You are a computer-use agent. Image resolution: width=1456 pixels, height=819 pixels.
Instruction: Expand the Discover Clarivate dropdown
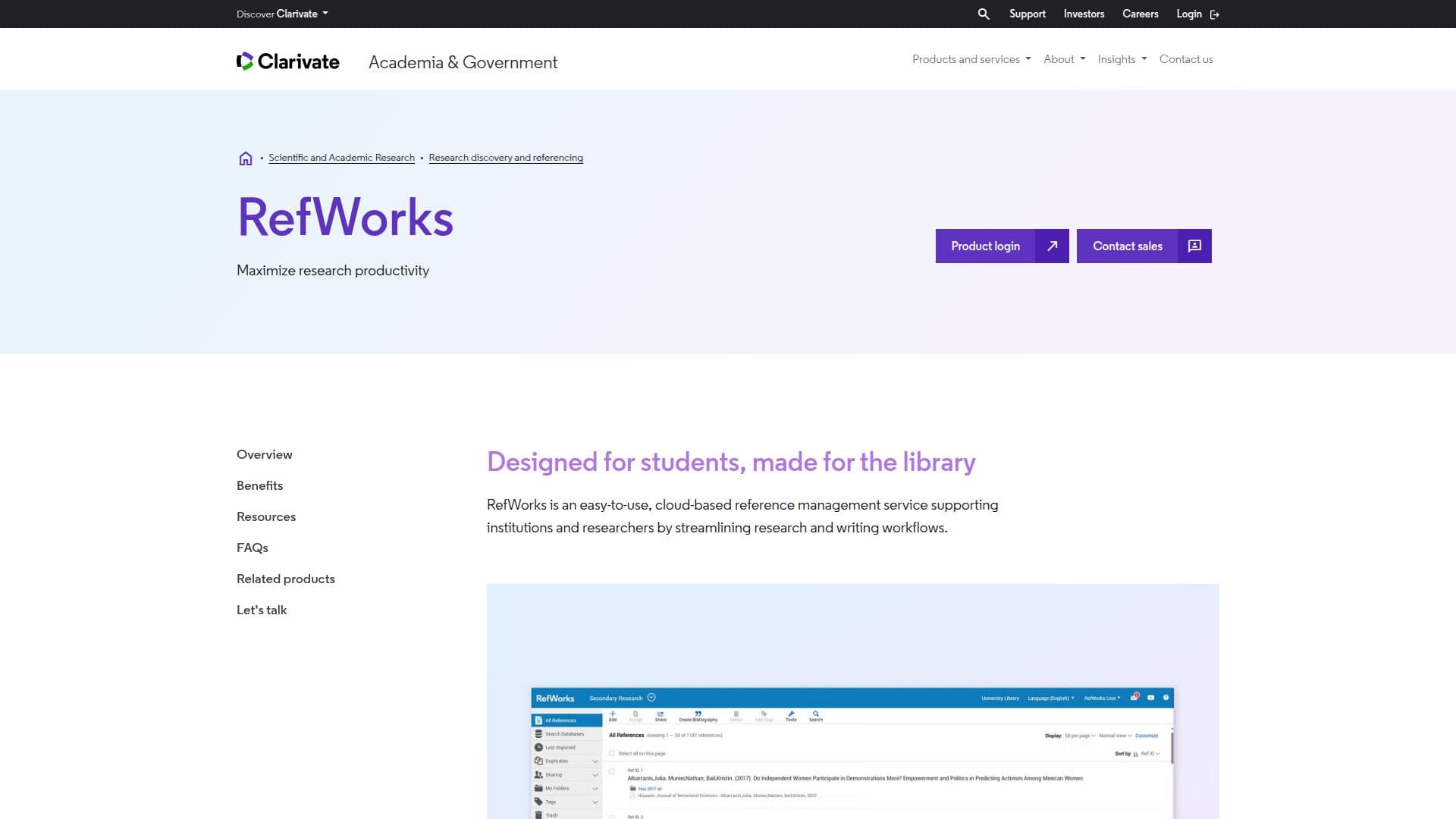click(x=282, y=14)
